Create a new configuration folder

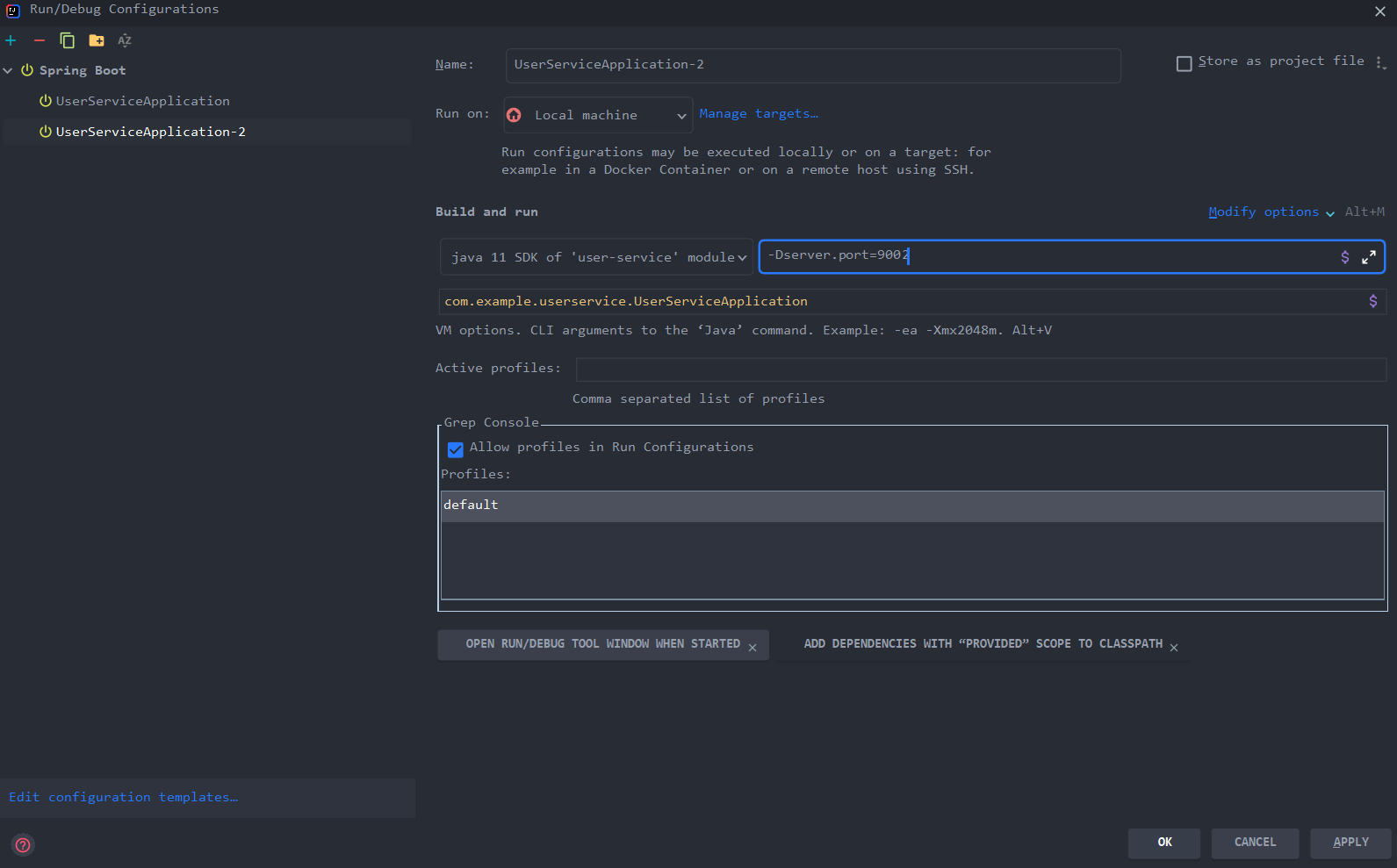(x=97, y=40)
